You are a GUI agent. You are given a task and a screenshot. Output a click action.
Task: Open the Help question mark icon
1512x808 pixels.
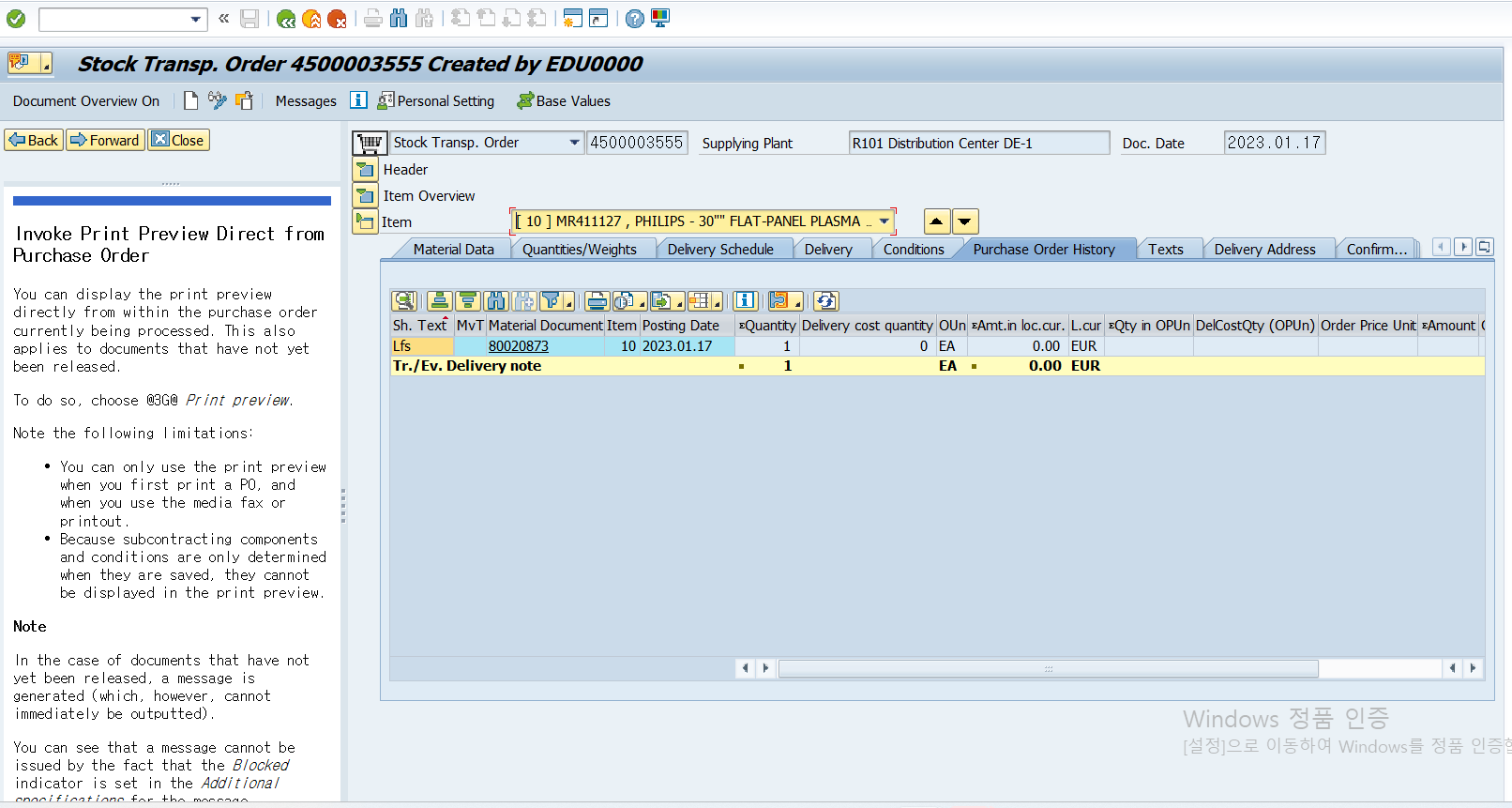(x=635, y=19)
